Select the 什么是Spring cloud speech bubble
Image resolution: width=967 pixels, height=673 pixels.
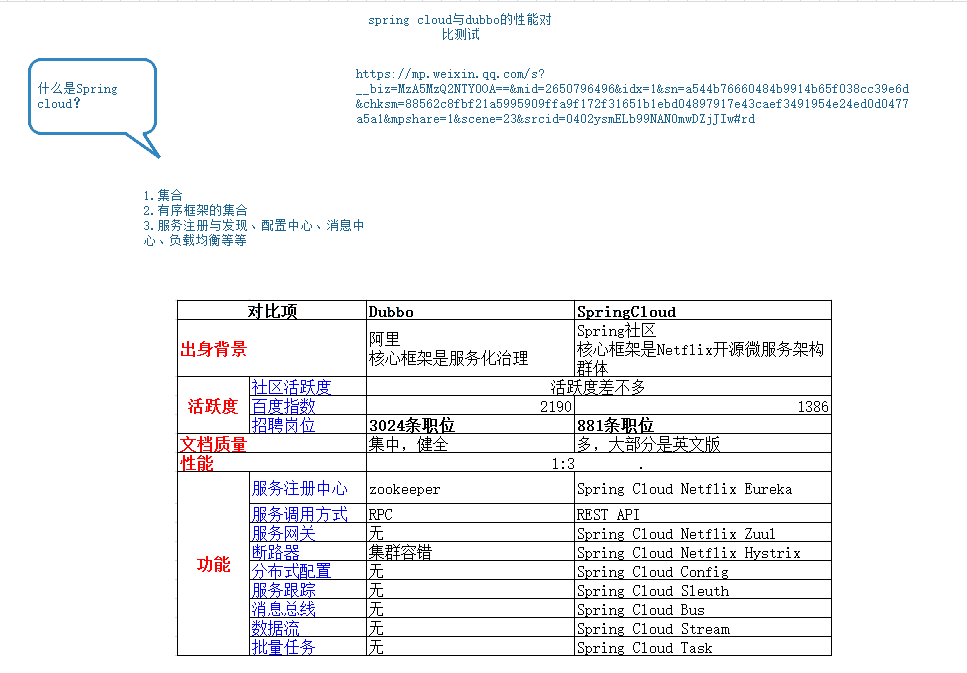click(90, 97)
